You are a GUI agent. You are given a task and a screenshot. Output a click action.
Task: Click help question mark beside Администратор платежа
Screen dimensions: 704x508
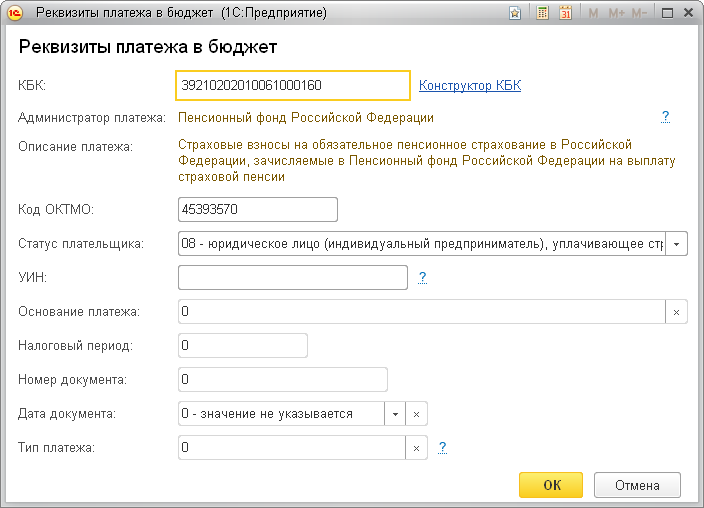(x=665, y=117)
